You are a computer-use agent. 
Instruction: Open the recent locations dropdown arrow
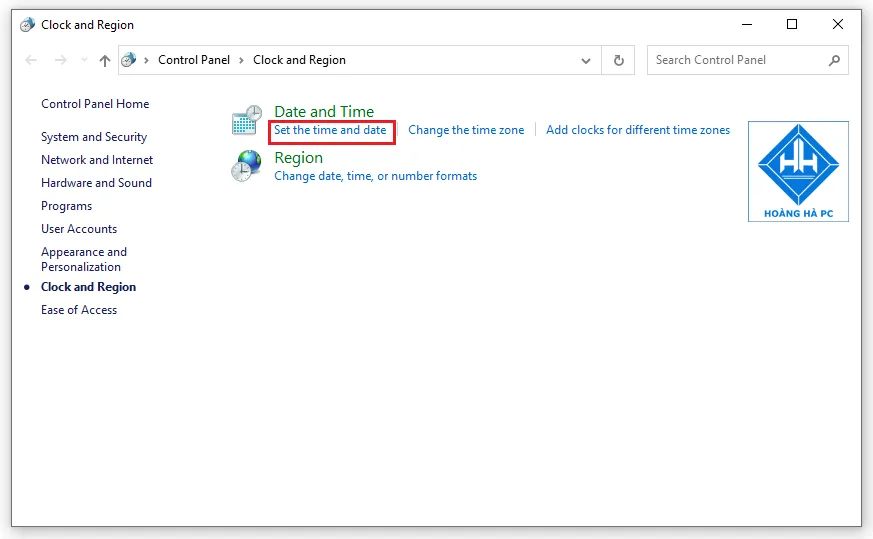coord(82,60)
